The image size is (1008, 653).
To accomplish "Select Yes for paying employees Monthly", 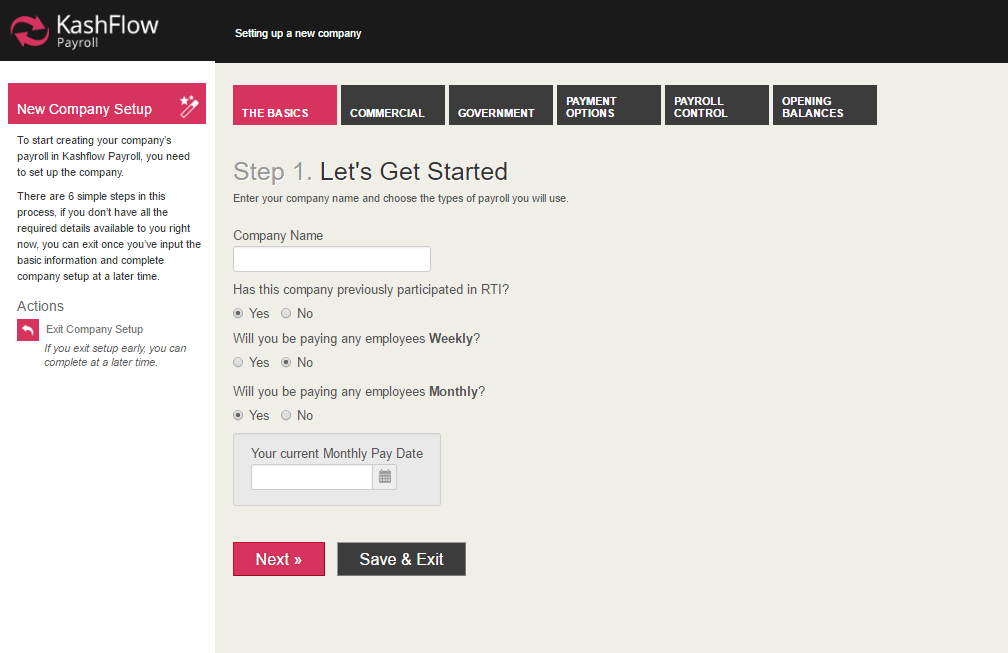I will (238, 415).
